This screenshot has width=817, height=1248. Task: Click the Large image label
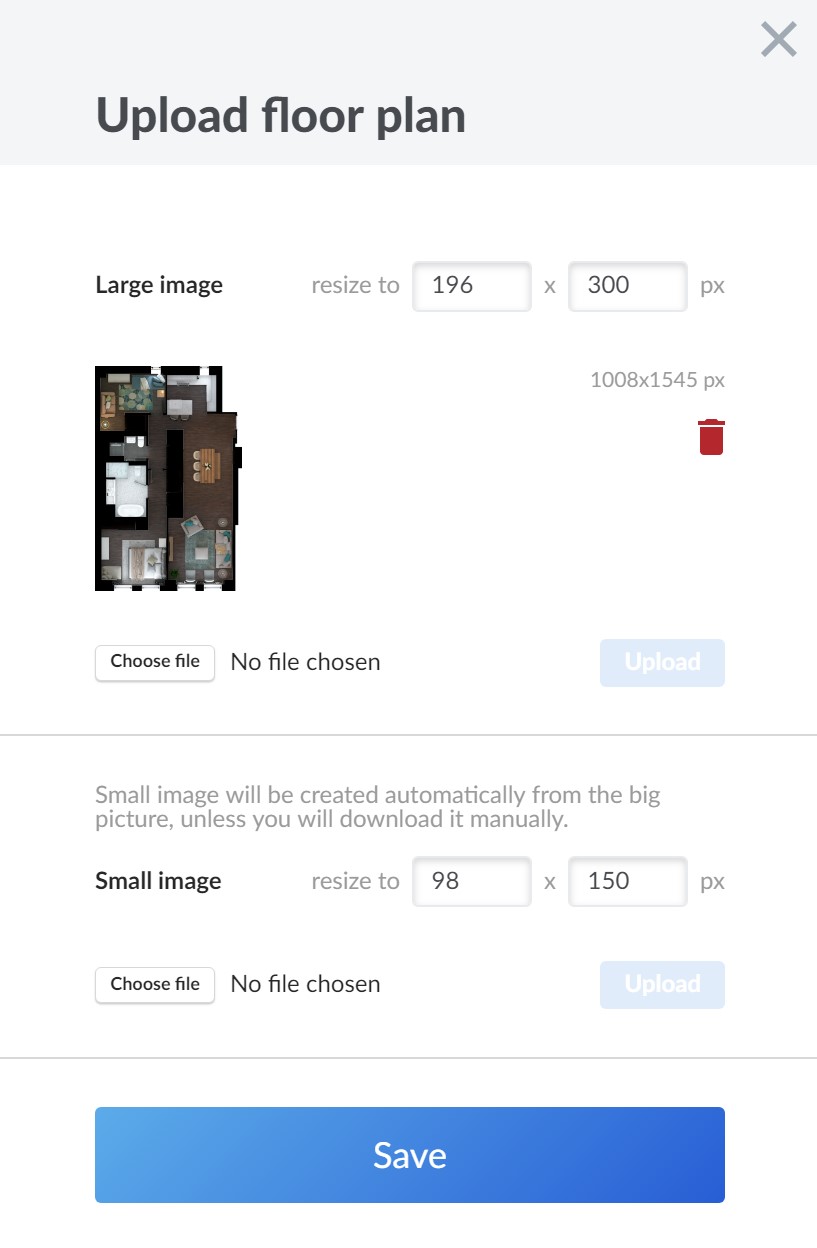pyautogui.click(x=159, y=286)
